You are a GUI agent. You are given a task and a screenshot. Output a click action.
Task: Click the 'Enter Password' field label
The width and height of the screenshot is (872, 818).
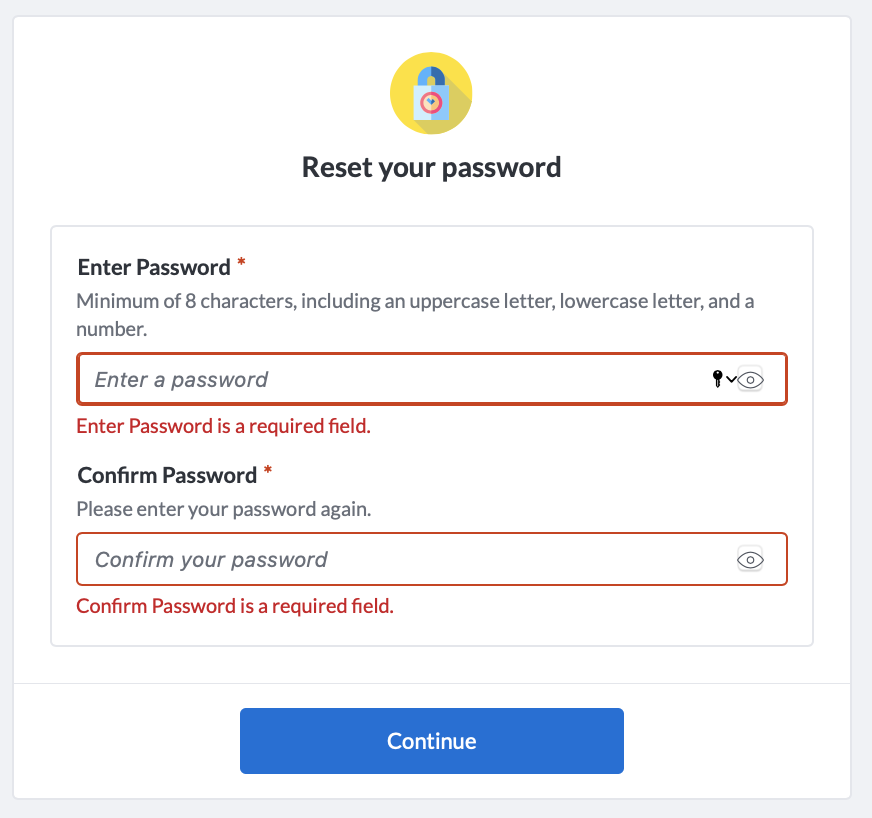[154, 267]
